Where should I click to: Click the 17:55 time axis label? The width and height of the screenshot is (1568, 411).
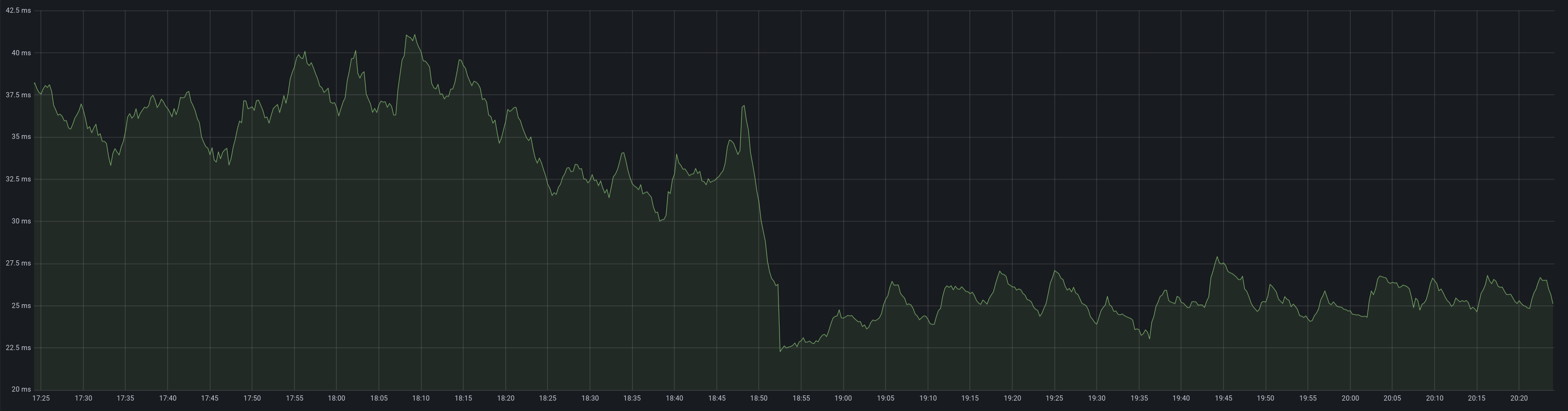pos(294,398)
